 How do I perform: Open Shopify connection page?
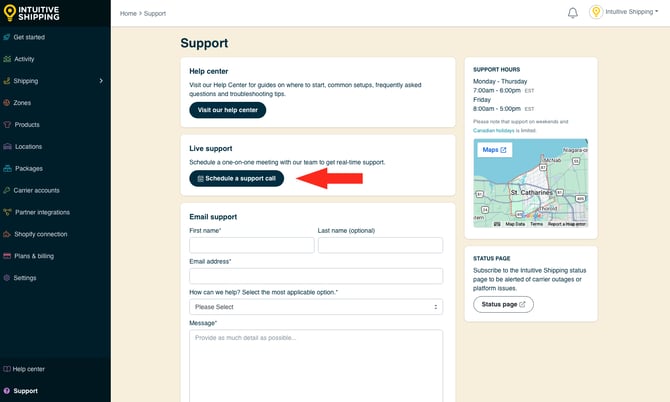41,234
